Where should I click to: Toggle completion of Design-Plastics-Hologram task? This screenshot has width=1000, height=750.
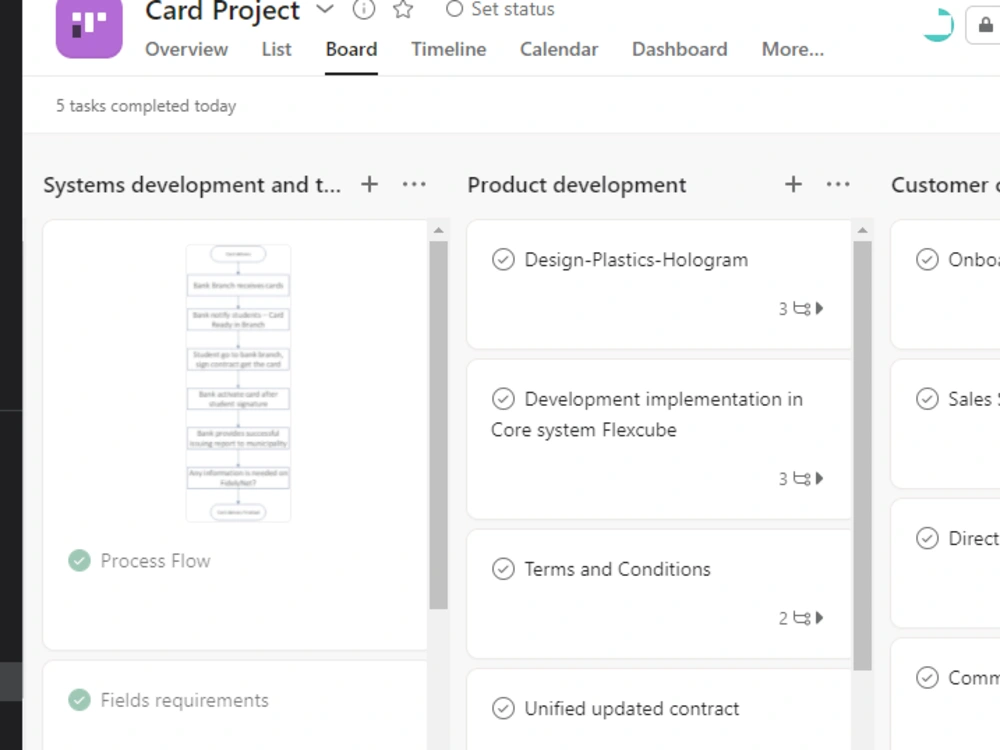503,260
